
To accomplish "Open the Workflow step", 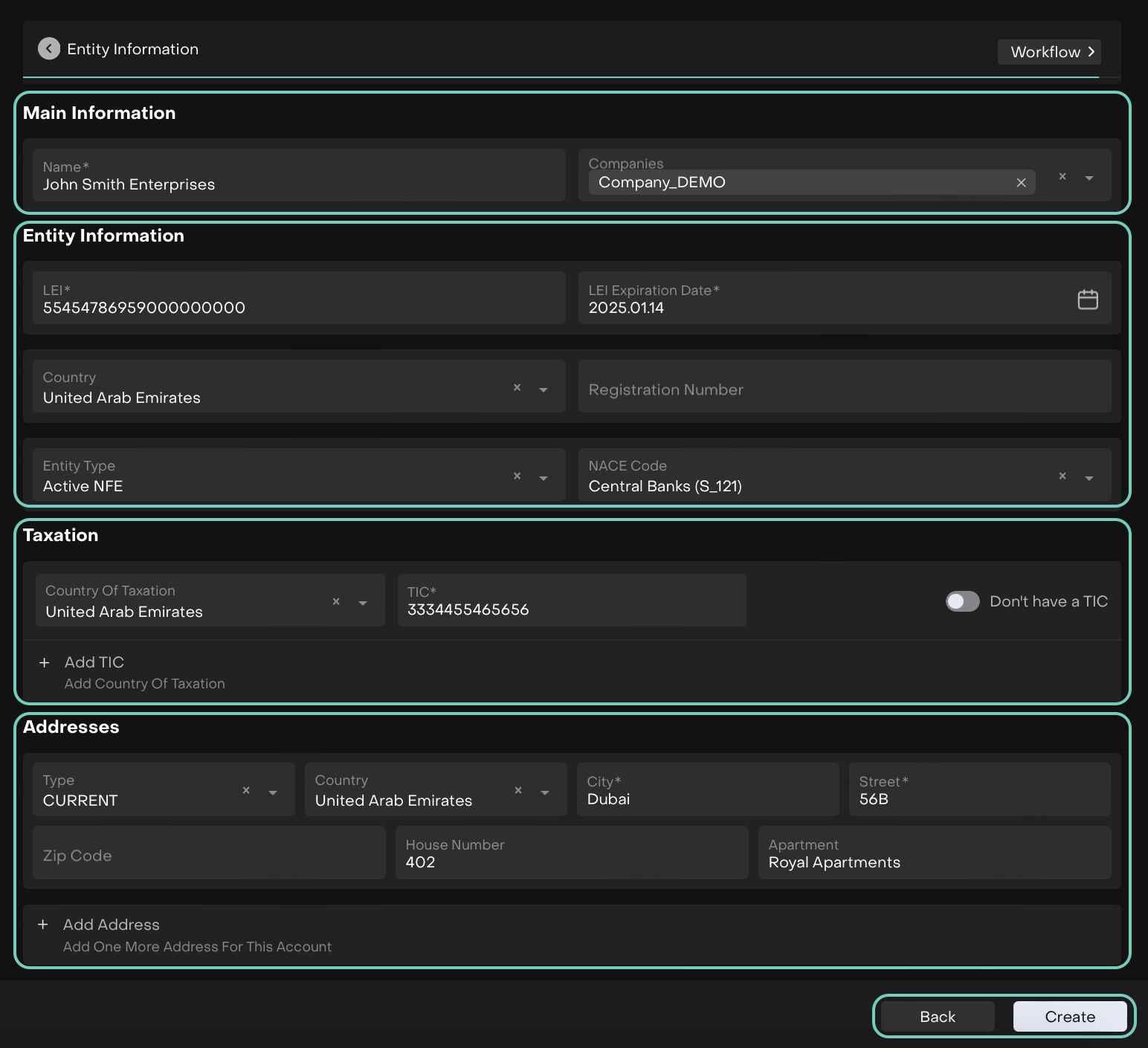I will pos(1049,52).
